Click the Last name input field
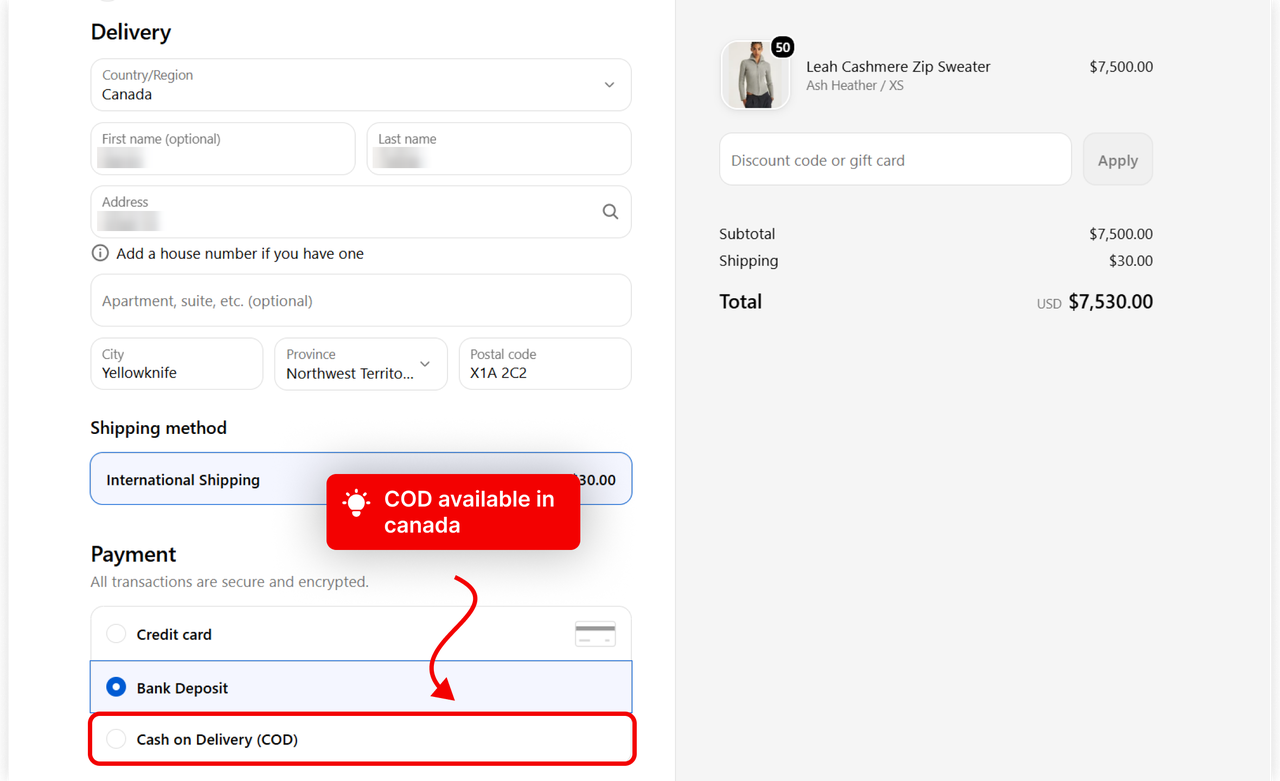This screenshot has height=781, width=1280. (x=499, y=149)
